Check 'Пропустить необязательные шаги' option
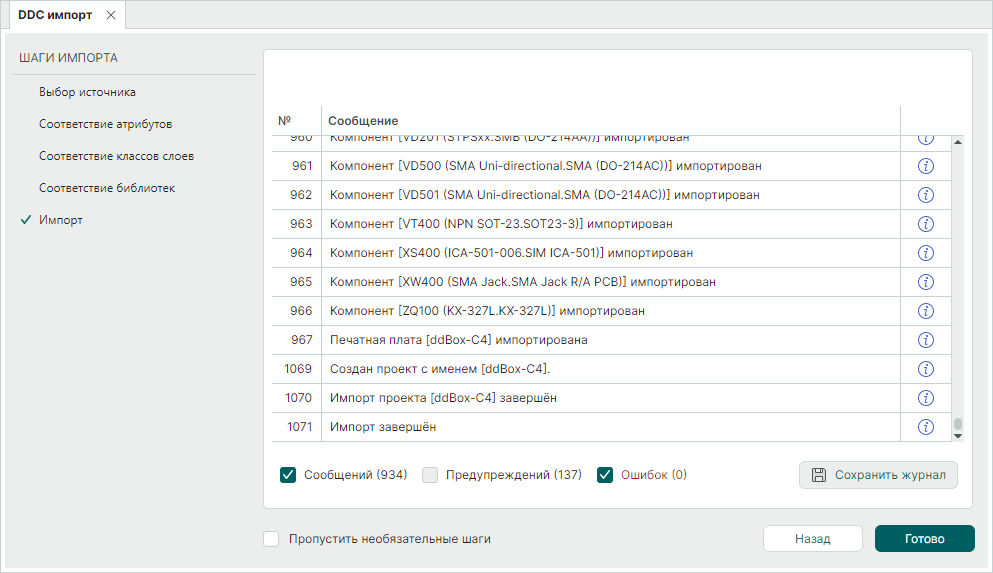993x573 pixels. tap(271, 539)
